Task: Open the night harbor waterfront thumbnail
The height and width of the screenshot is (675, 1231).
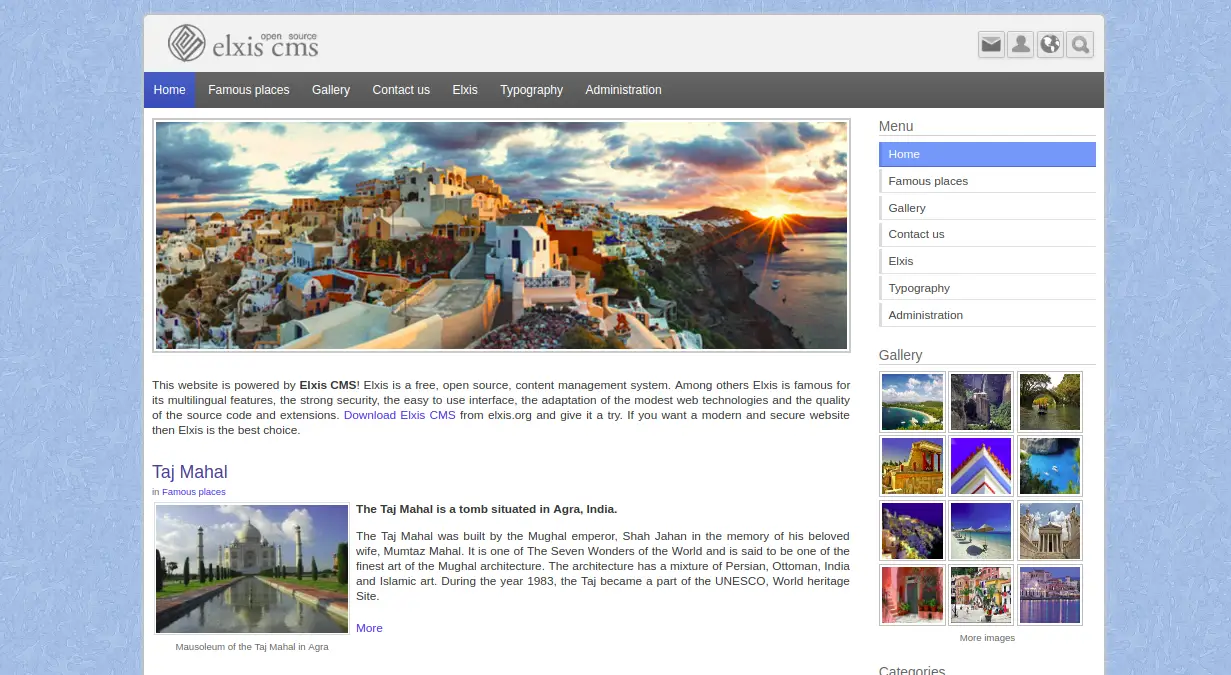Action: click(x=1050, y=595)
